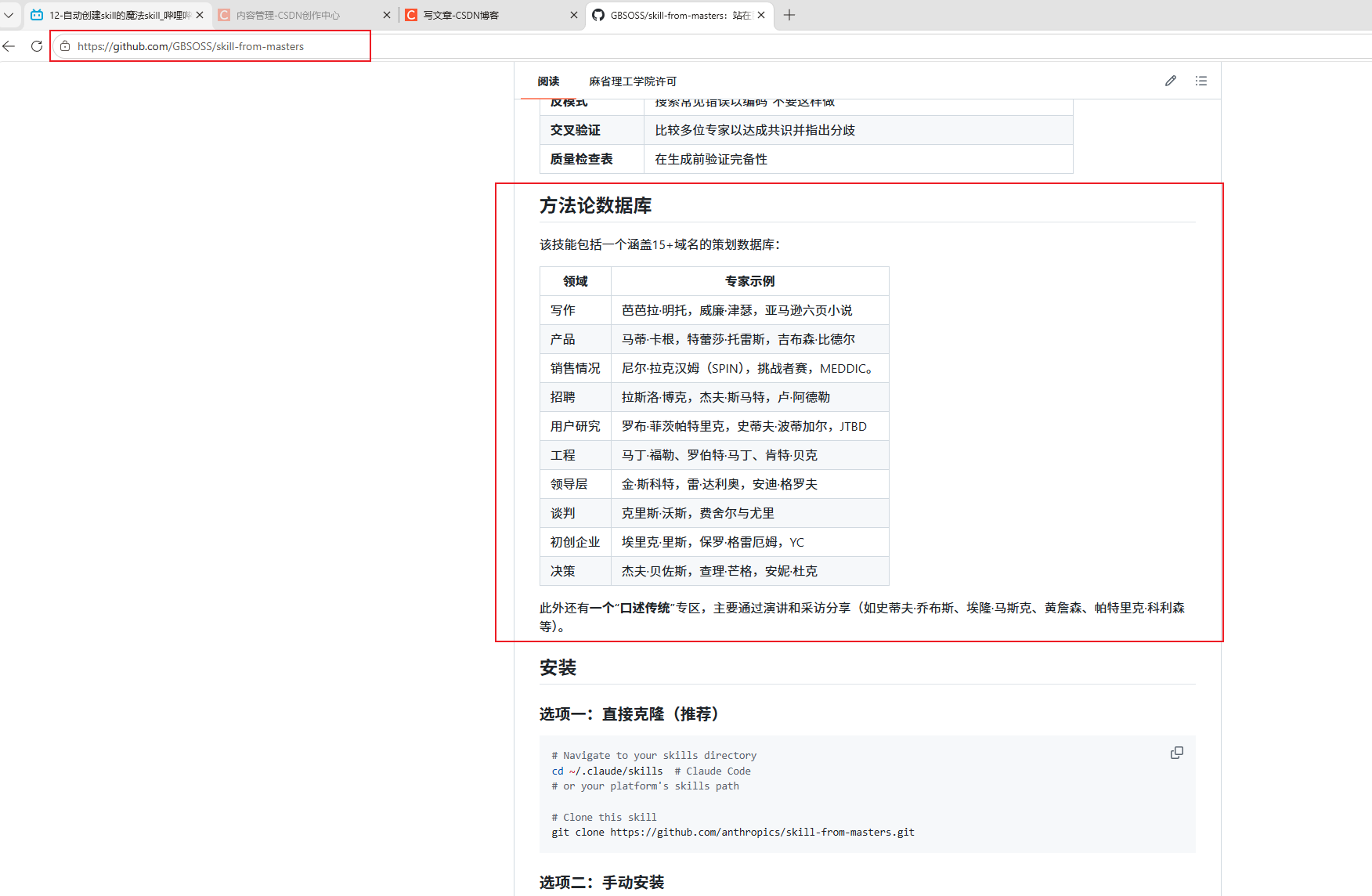The height and width of the screenshot is (896, 1372).
Task: Click the 比较多位专家以达成共识 description cell
Action: click(x=858, y=130)
